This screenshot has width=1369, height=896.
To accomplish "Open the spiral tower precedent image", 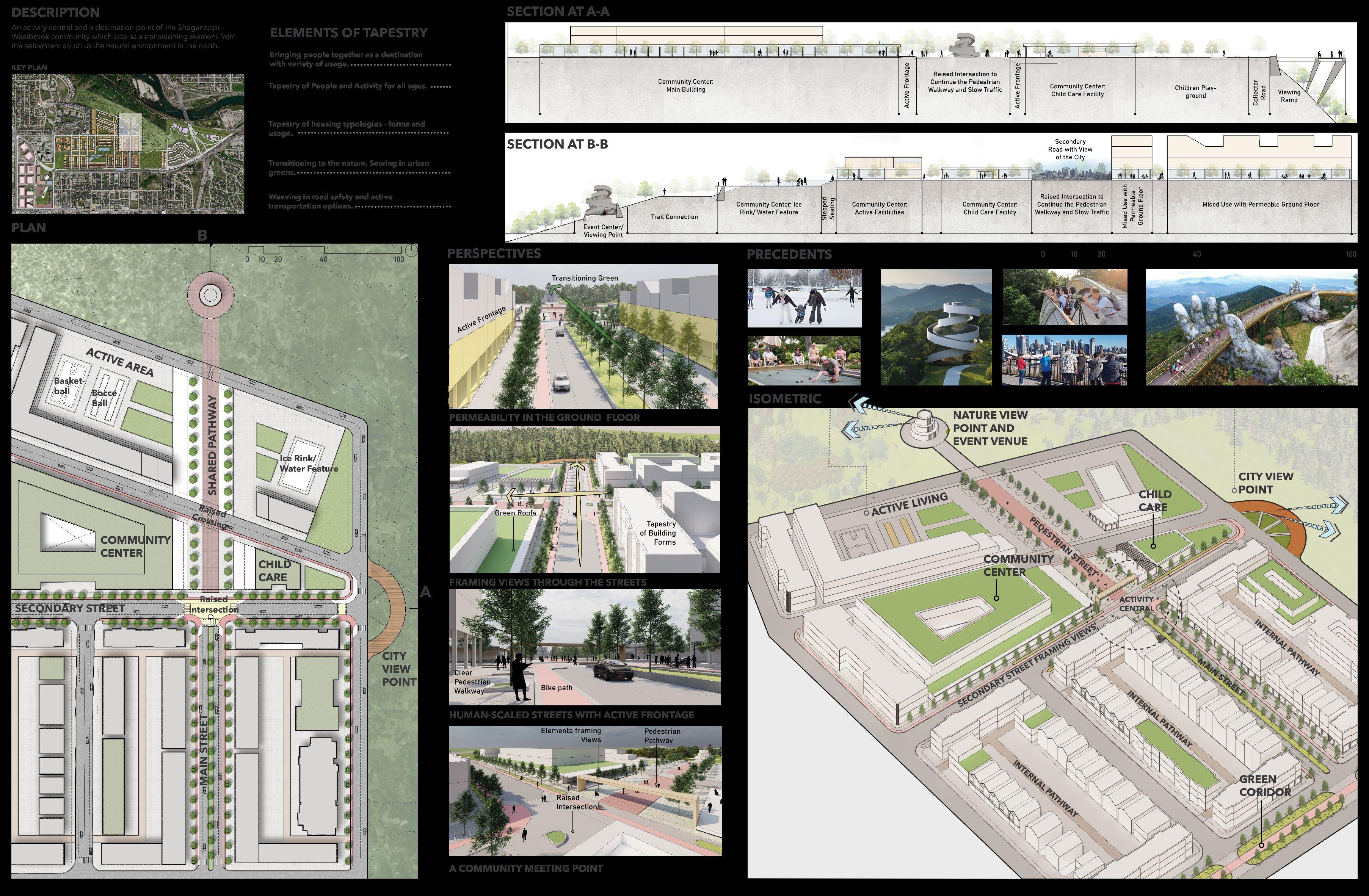I will point(936,327).
